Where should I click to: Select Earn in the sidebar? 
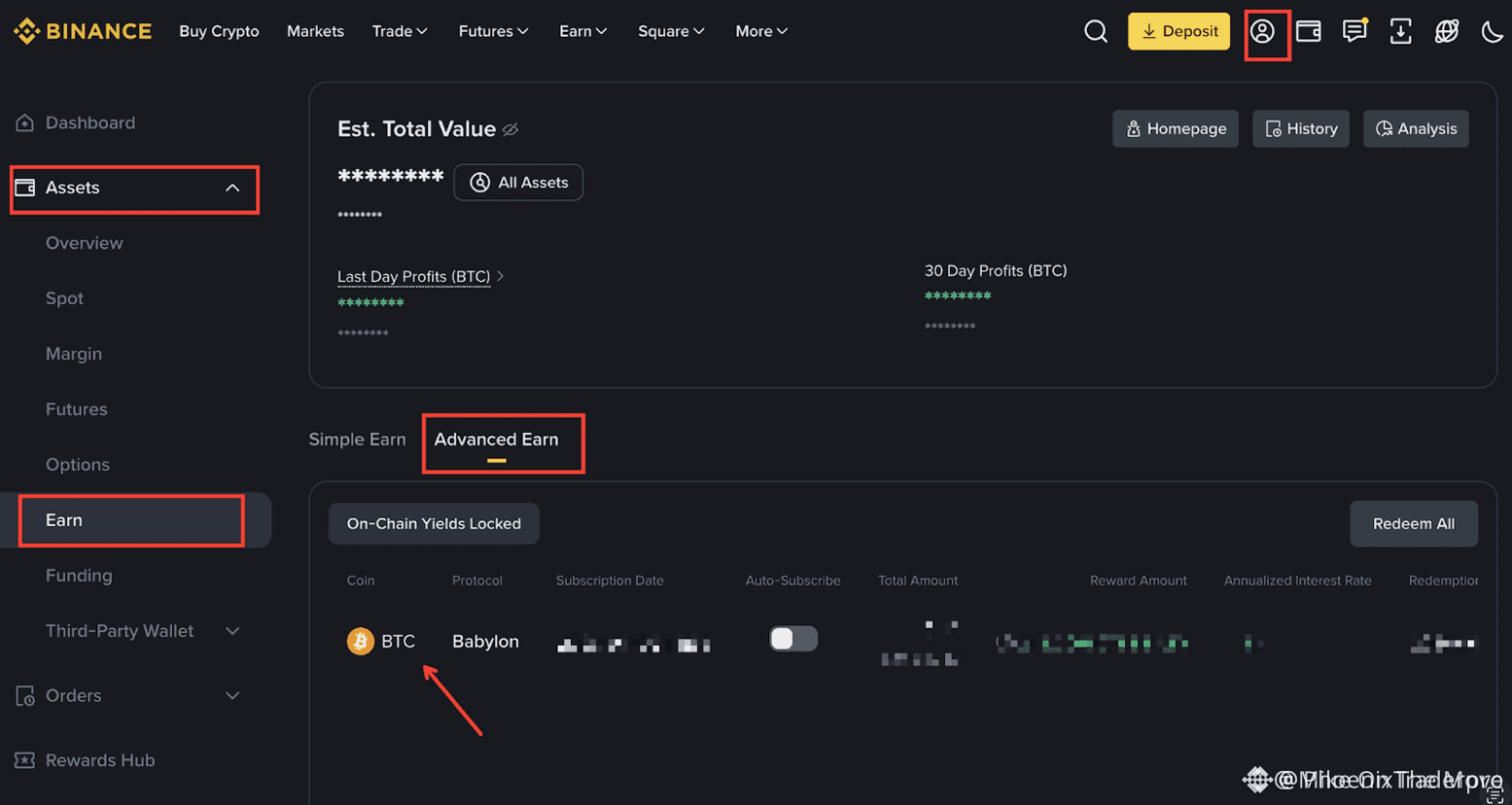pos(64,520)
